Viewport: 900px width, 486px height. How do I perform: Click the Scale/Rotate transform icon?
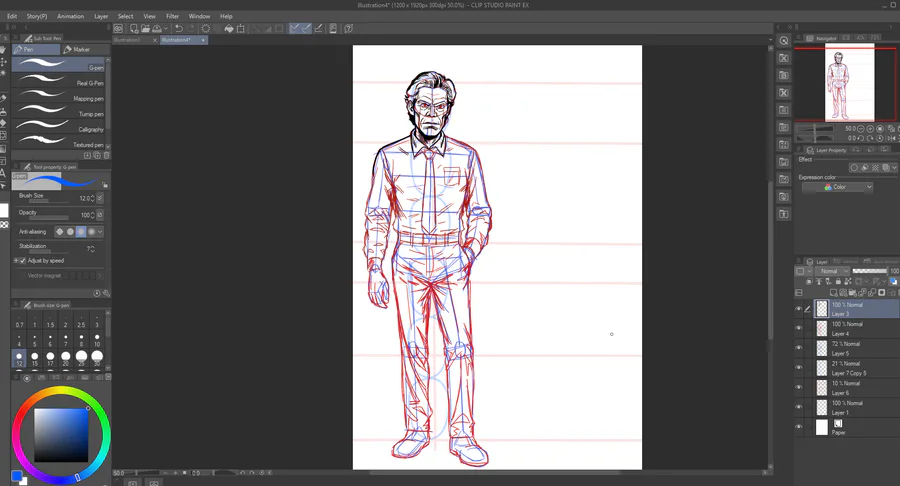click(240, 28)
